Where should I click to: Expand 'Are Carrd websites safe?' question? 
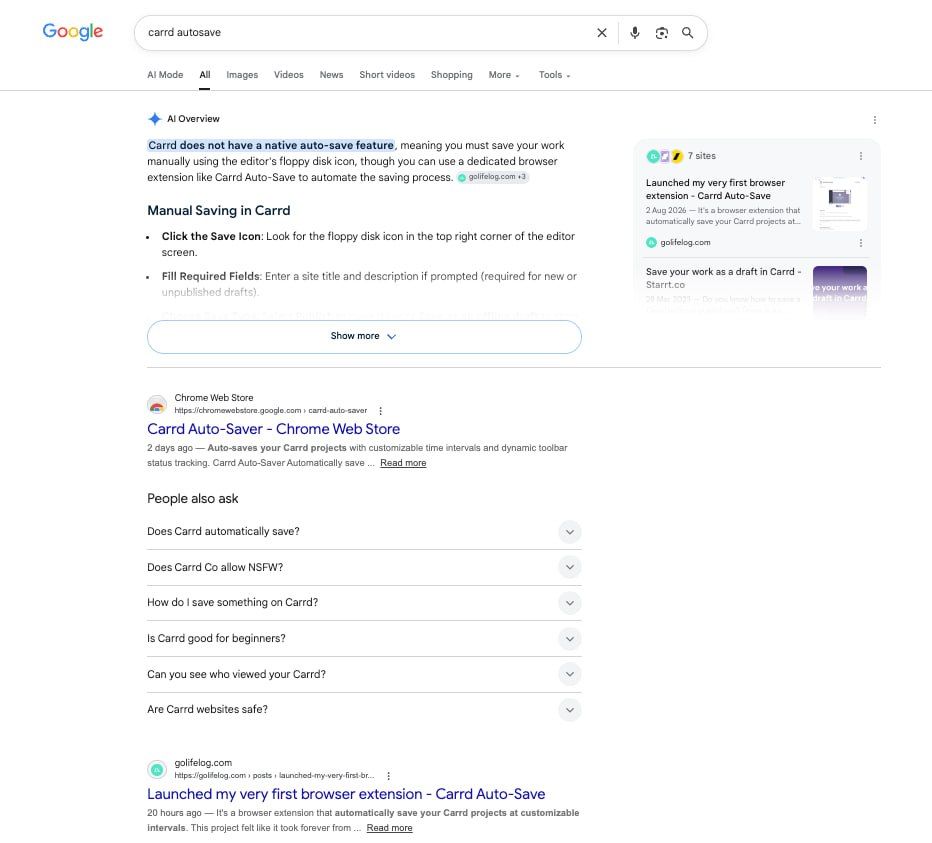tap(364, 709)
